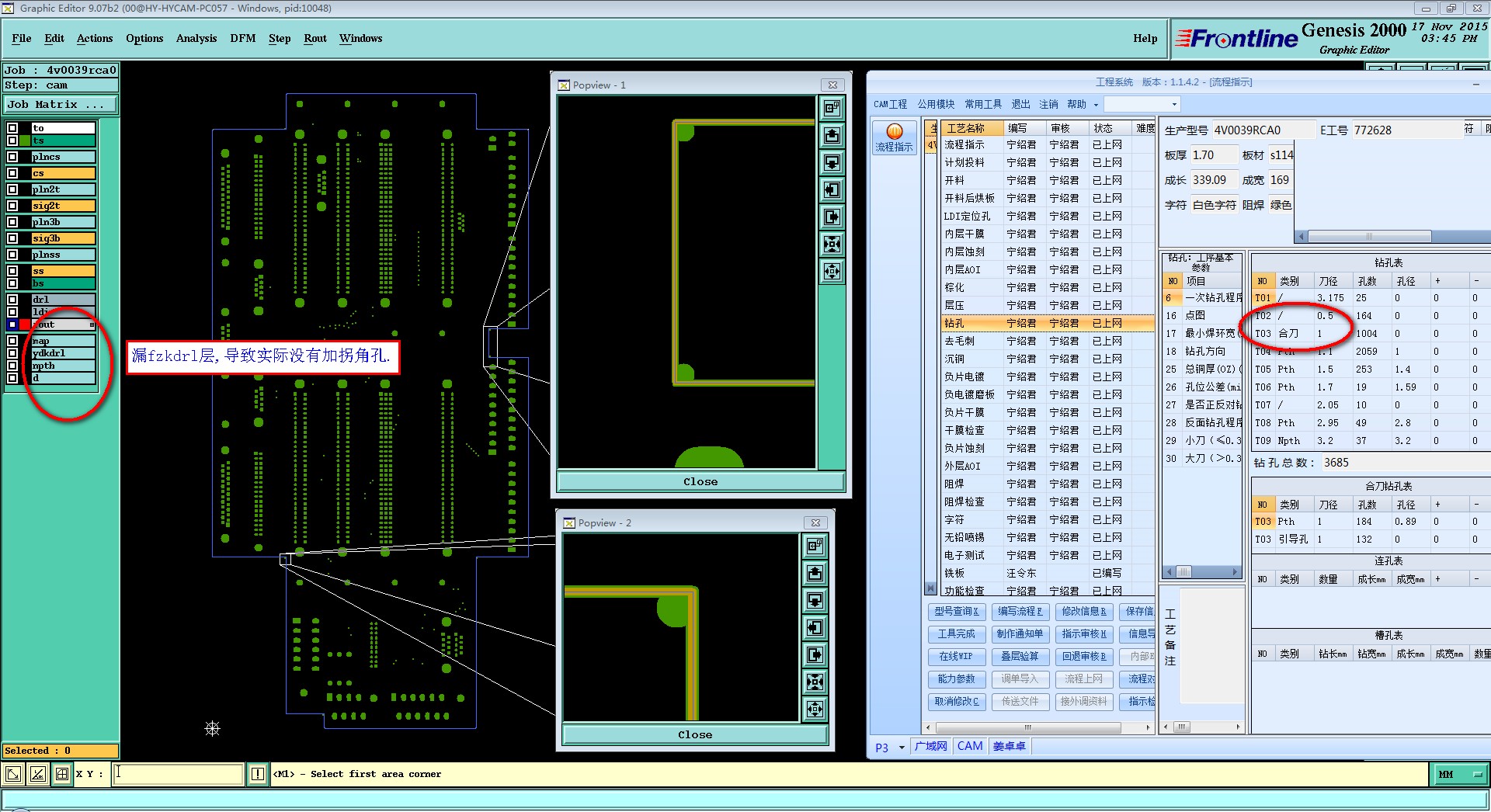The image size is (1491, 812).
Task: Click the diagonal arrow icon beside XY field
Action: click(13, 774)
